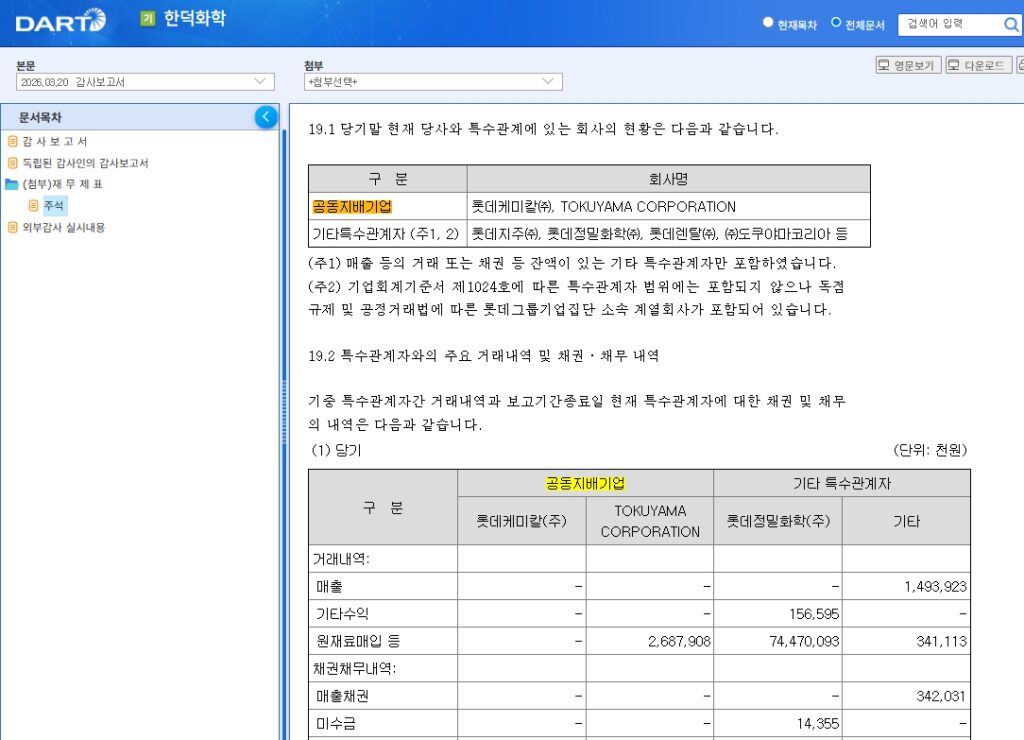Select the 현재목차 radio option

[x=768, y=23]
